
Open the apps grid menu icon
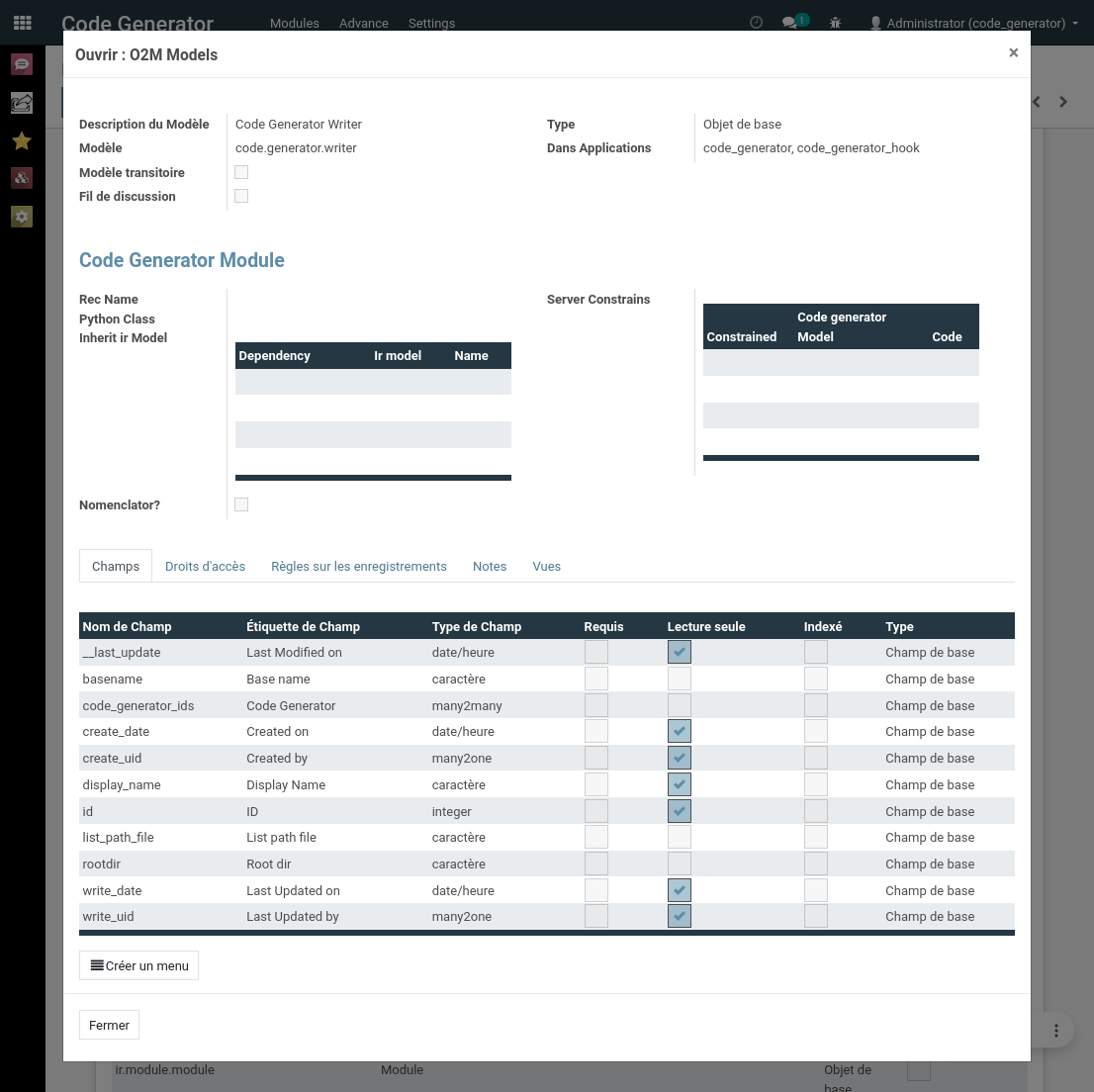point(22,22)
